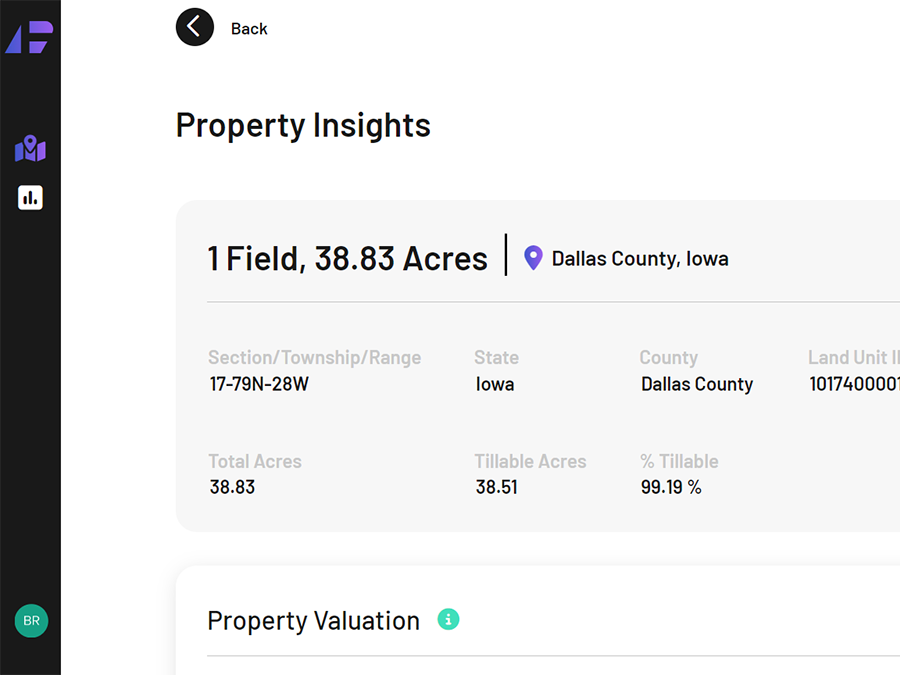This screenshot has height=675, width=900.
Task: Select the Total Acres value 38.83
Action: pos(232,487)
